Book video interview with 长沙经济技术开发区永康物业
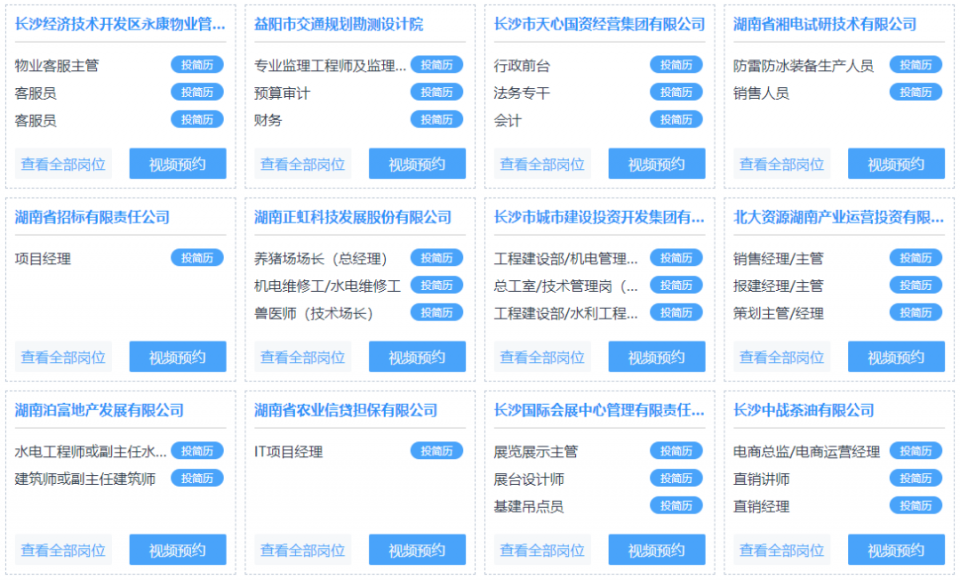Image resolution: width=960 pixels, height=580 pixels. click(178, 164)
